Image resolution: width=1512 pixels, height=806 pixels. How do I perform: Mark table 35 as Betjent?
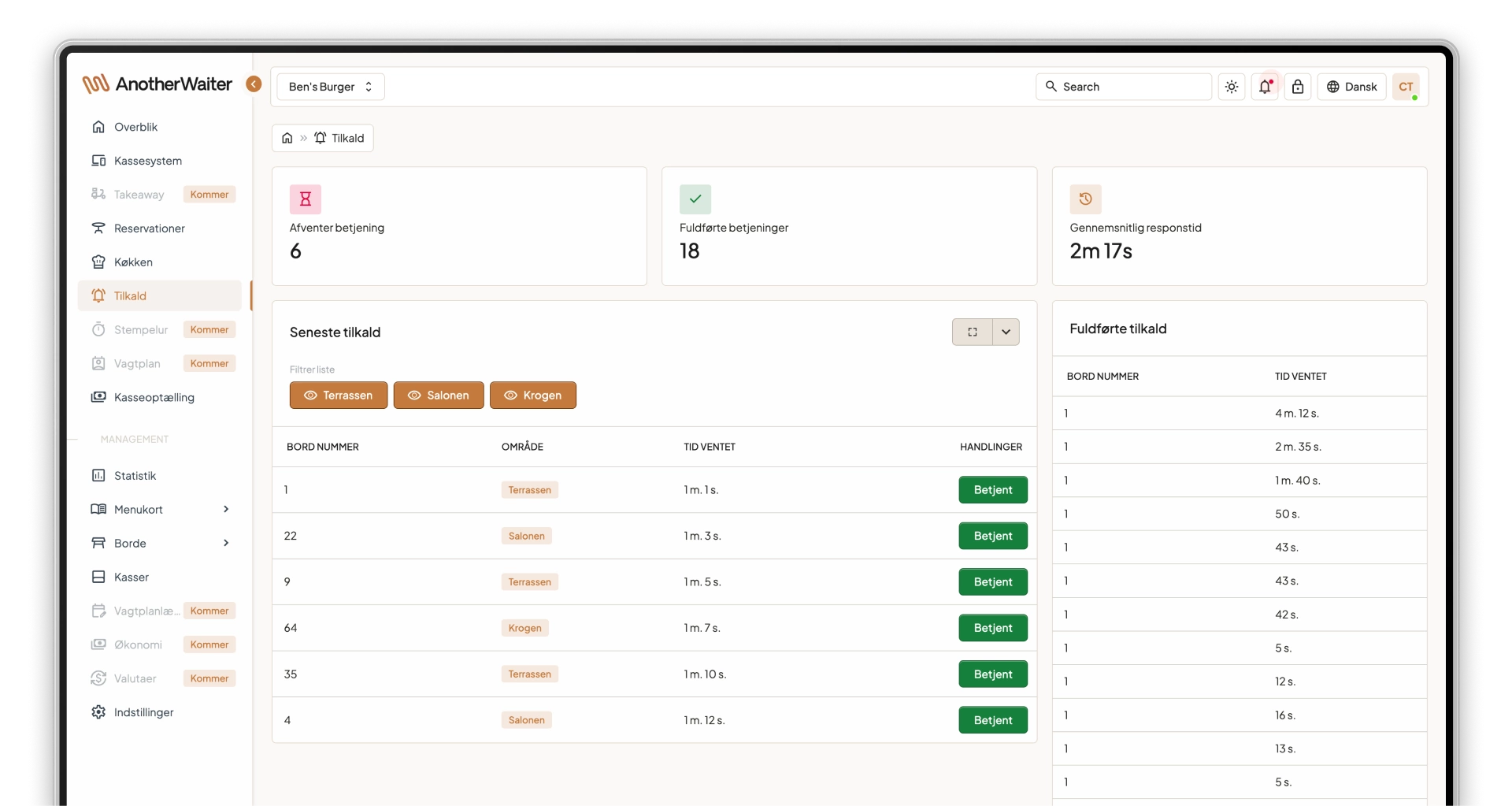point(993,674)
